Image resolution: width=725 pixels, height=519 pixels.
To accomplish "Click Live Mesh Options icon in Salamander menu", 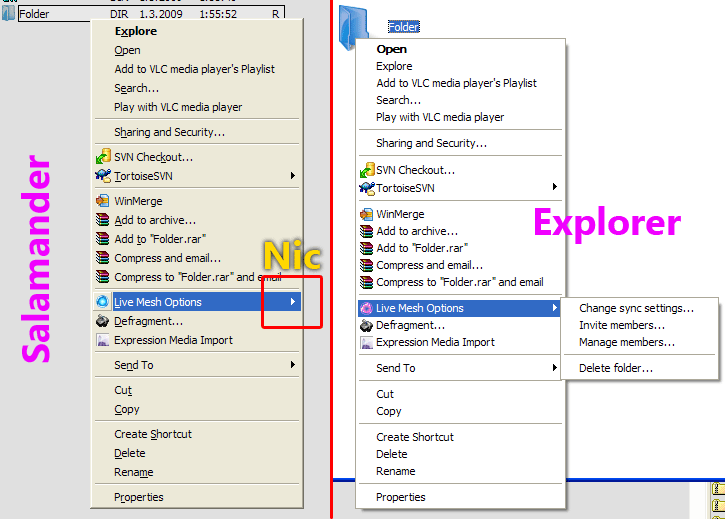I will tap(103, 302).
